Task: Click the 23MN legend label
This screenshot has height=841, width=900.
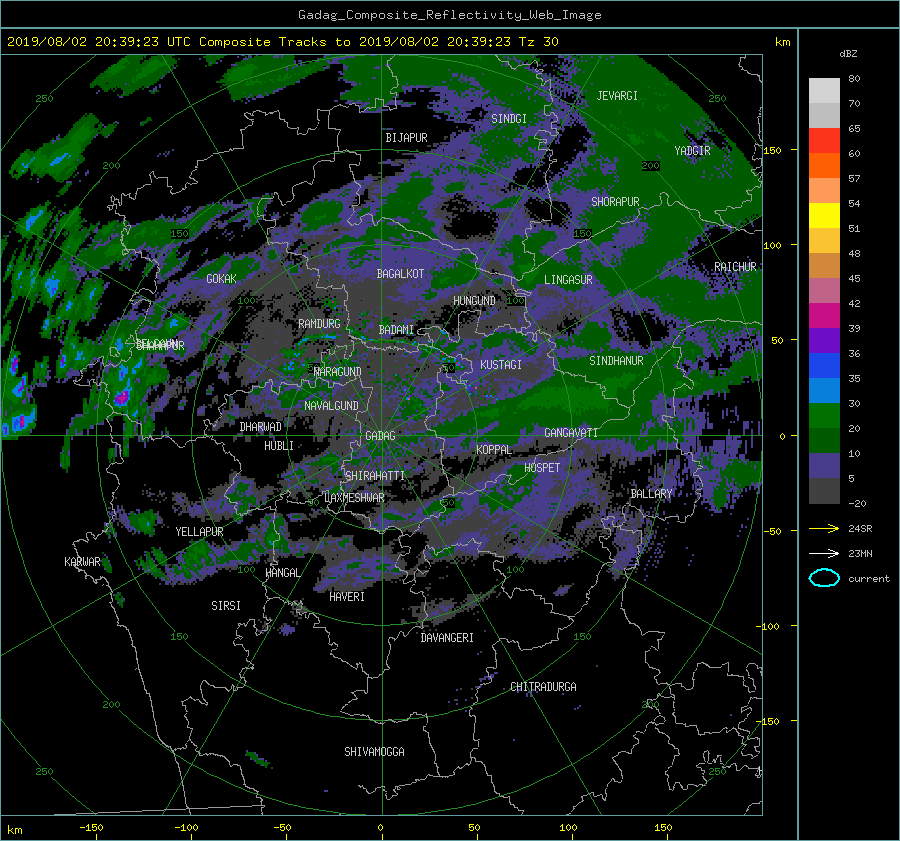Action: point(860,553)
